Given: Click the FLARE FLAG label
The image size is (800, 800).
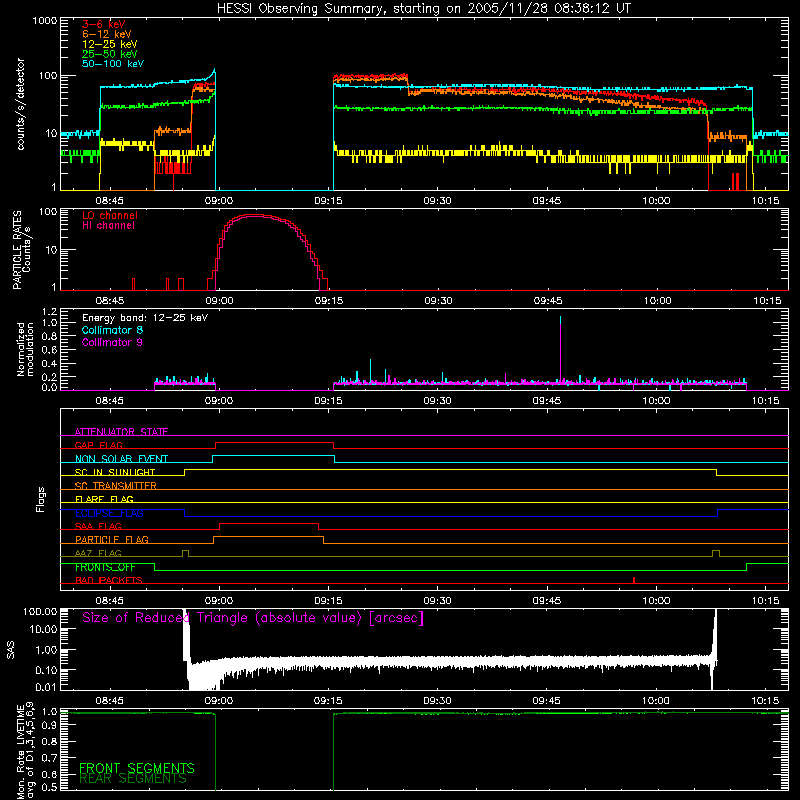Looking at the screenshot, I should click(x=104, y=499).
